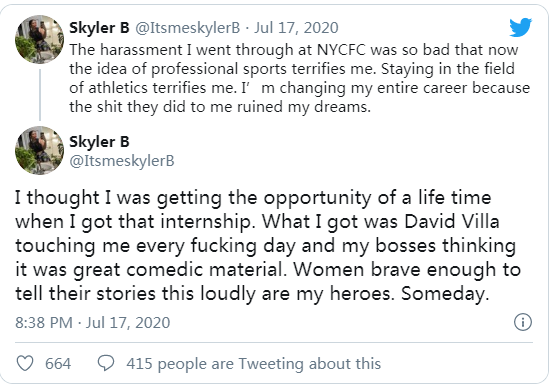The width and height of the screenshot is (560, 390).
Task: Click the Twitter bird logo
Action: (x=520, y=27)
